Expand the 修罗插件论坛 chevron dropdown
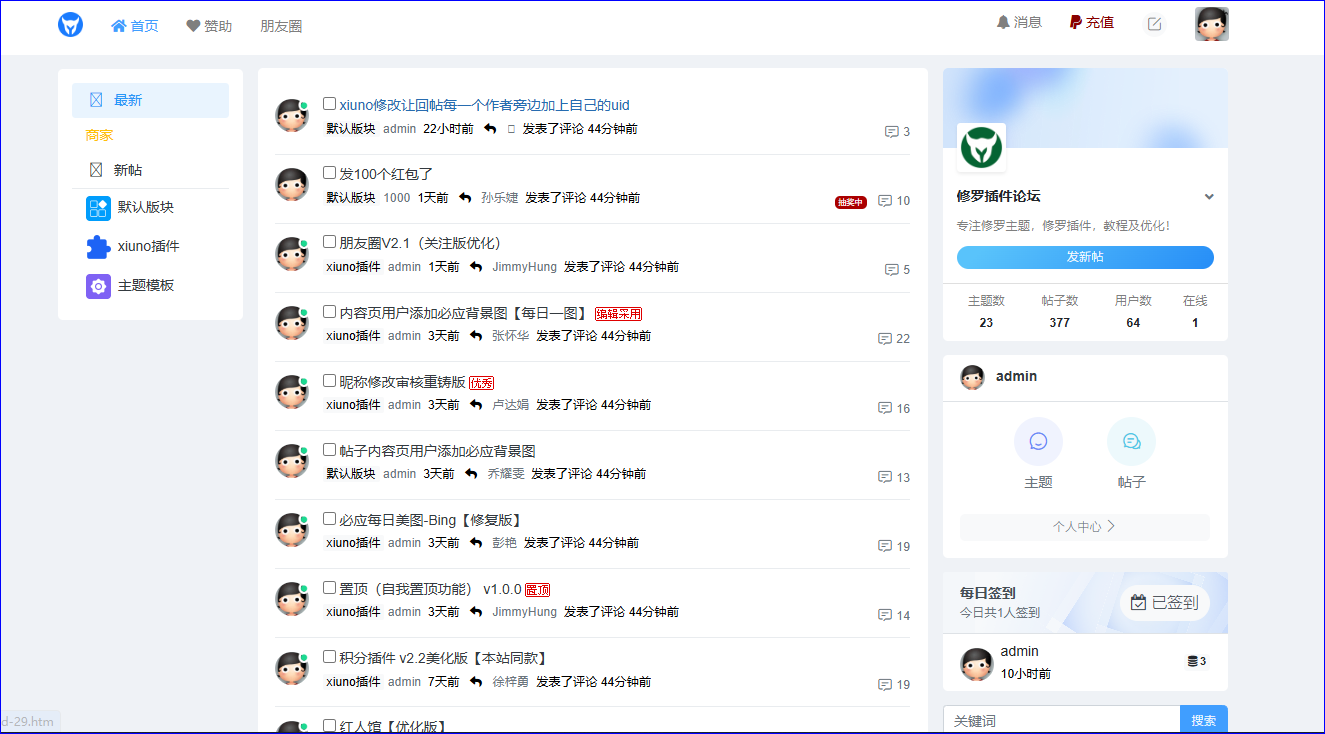 pos(1209,197)
